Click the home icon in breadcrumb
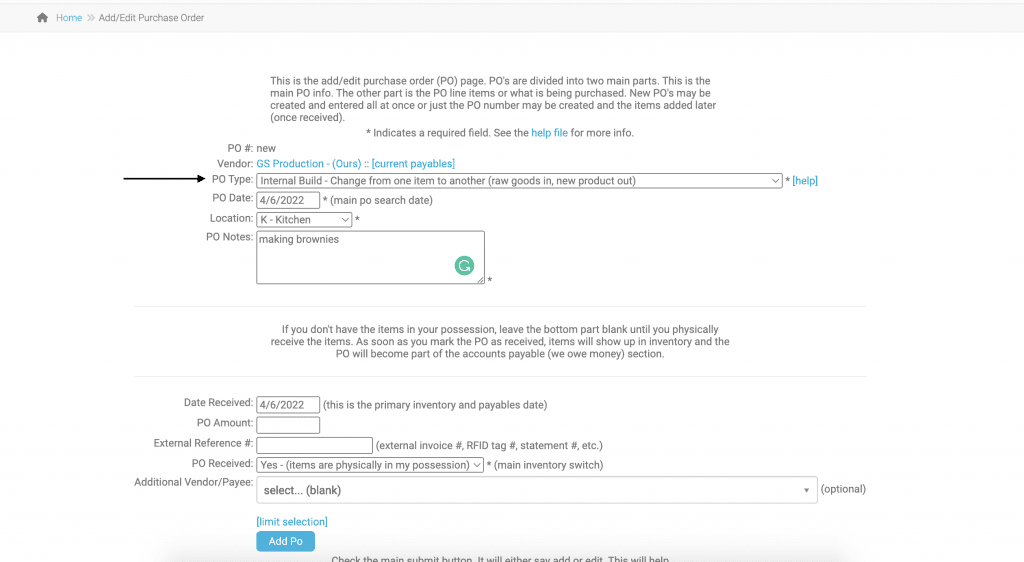The width and height of the screenshot is (1024, 562). [x=42, y=18]
